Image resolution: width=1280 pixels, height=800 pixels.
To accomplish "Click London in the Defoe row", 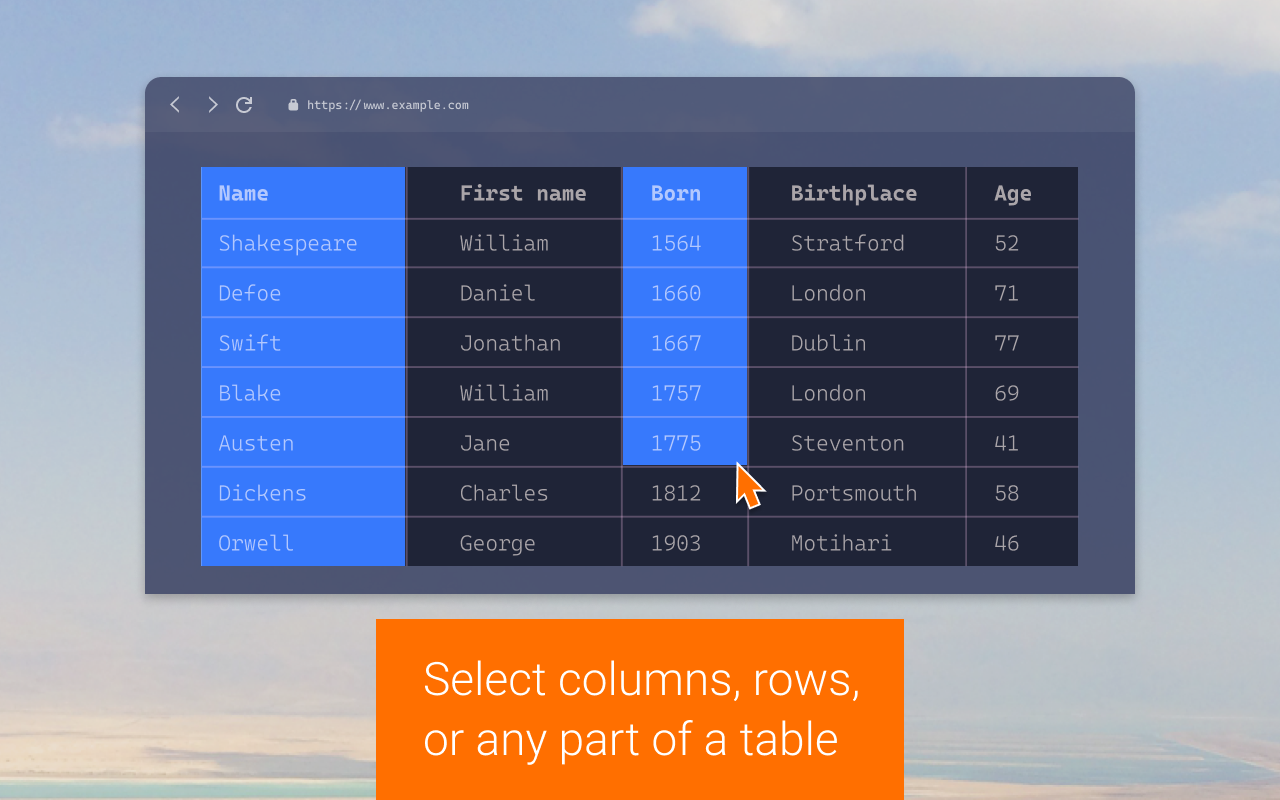I will [857, 293].
